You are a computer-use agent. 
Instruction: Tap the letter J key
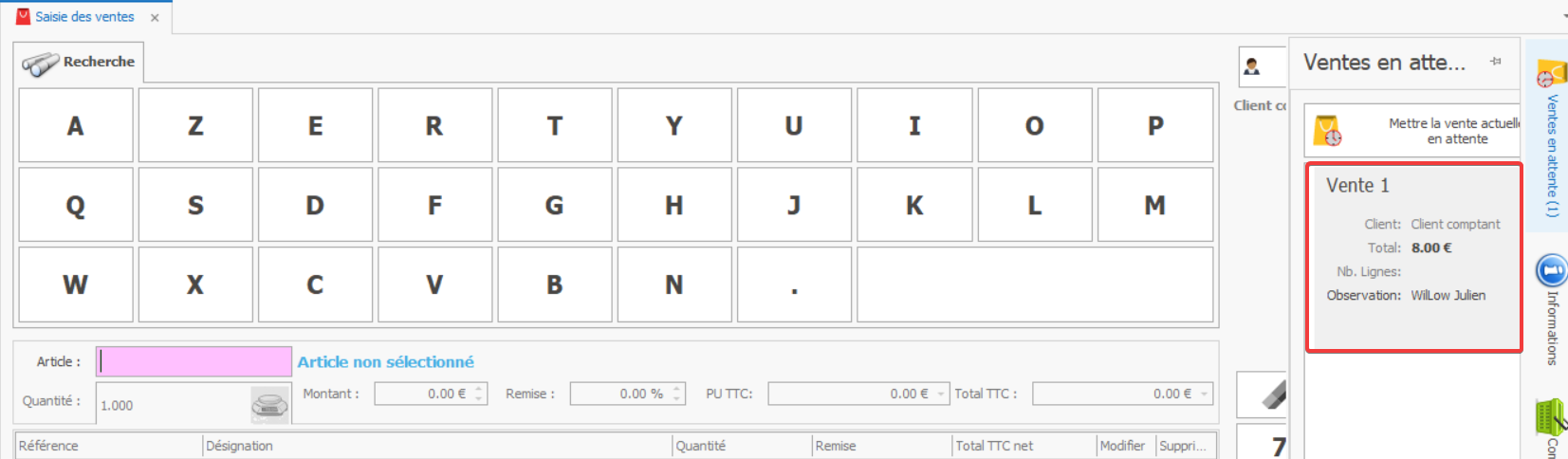click(794, 205)
